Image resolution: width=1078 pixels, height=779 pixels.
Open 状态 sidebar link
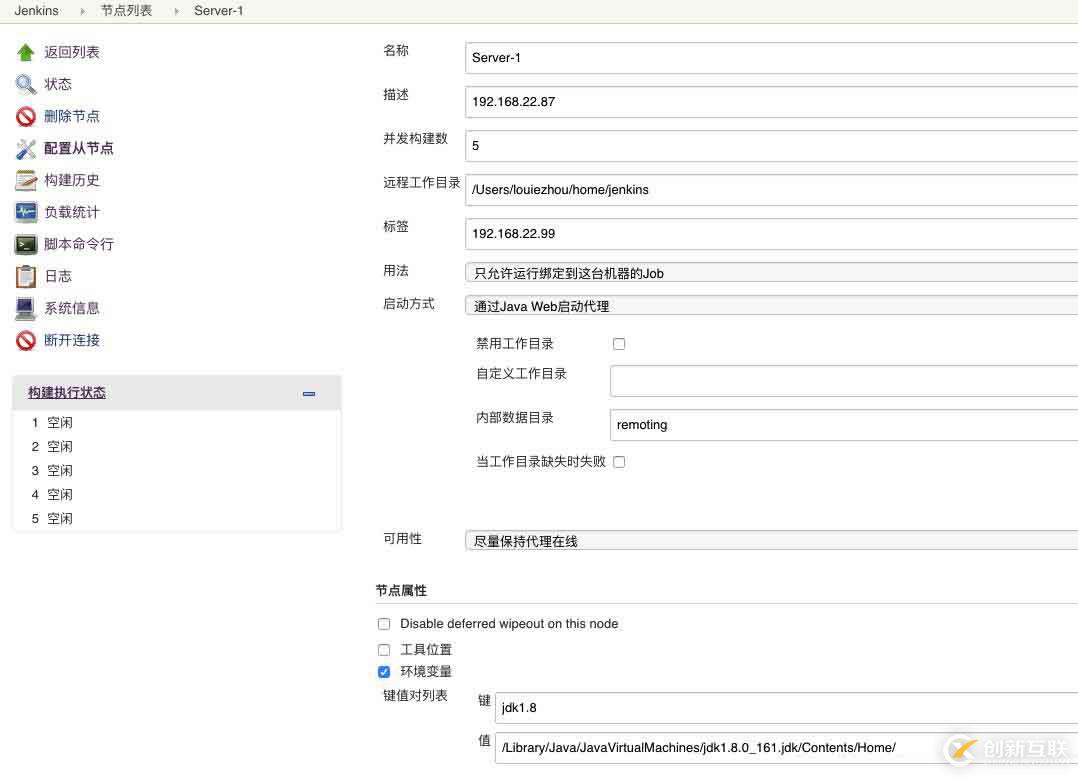[x=58, y=84]
